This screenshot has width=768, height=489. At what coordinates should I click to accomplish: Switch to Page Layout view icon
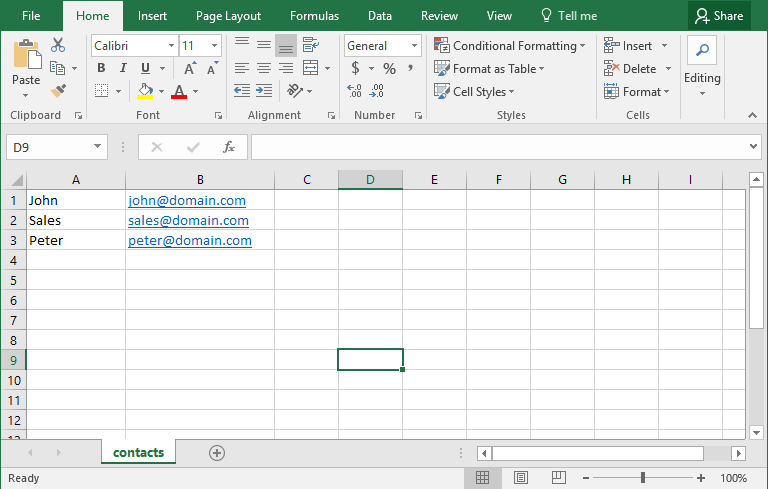click(x=521, y=478)
